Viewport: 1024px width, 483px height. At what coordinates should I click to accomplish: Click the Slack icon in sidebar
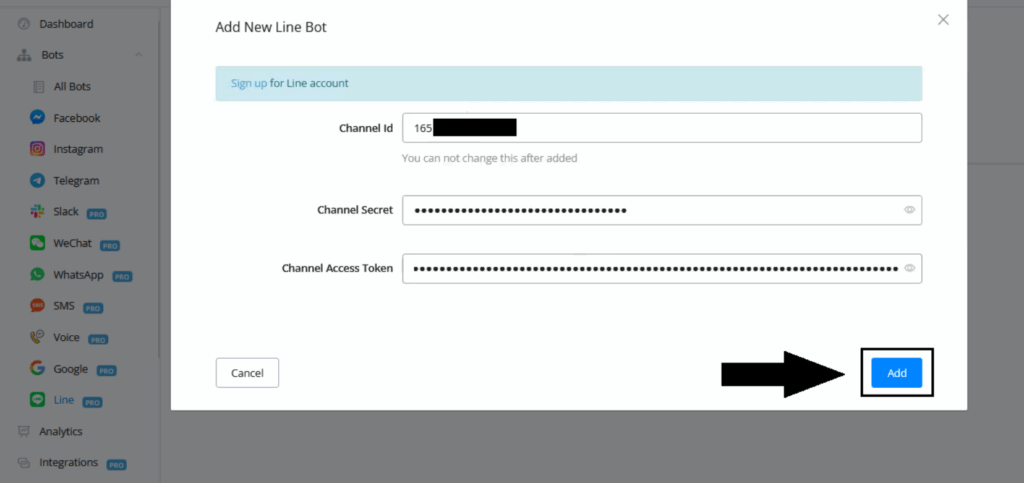(37, 212)
